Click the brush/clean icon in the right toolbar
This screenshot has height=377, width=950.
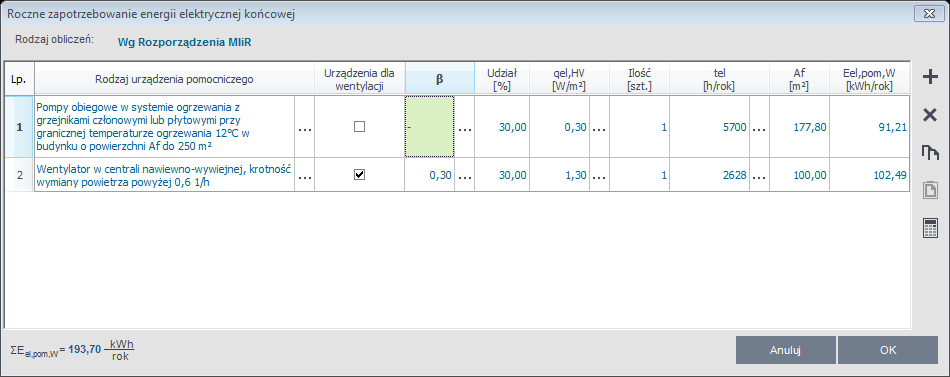click(929, 153)
